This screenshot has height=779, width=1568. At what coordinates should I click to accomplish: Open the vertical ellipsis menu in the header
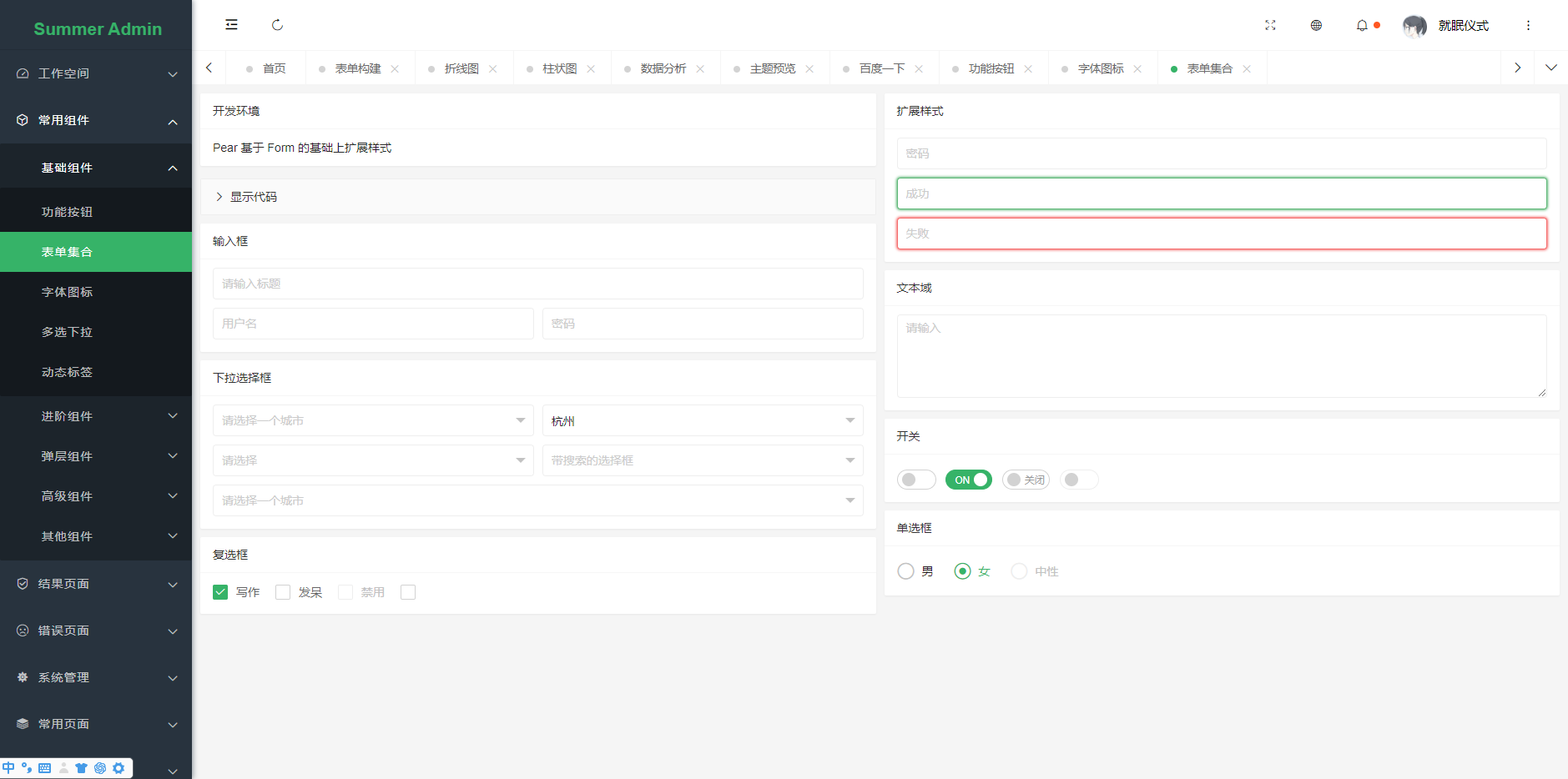[1529, 25]
